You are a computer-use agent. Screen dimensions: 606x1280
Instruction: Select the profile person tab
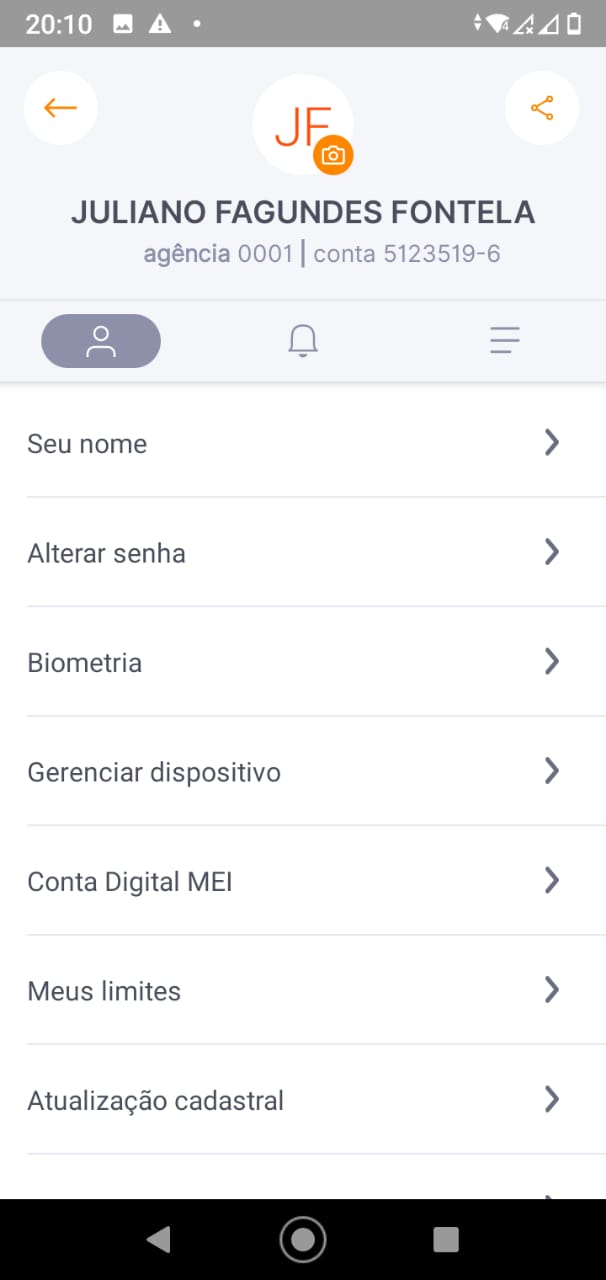[101, 341]
